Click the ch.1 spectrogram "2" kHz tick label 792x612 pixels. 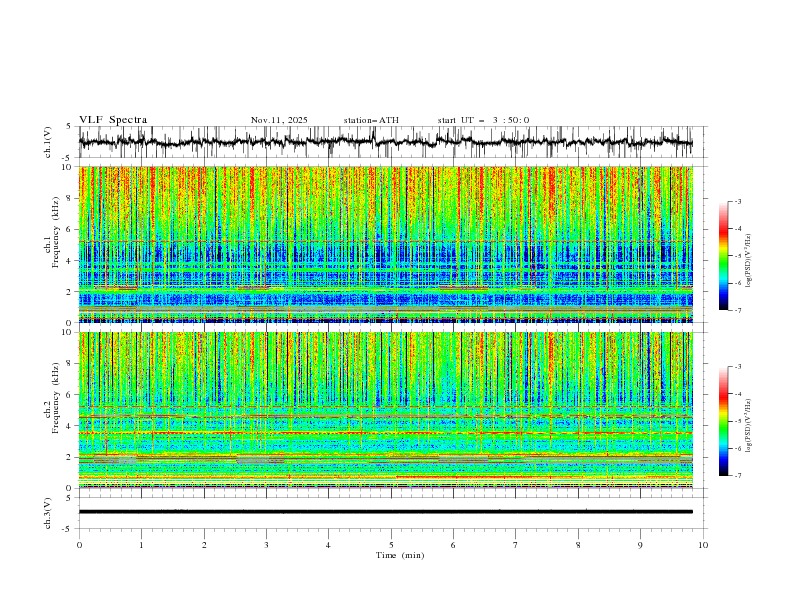point(69,292)
